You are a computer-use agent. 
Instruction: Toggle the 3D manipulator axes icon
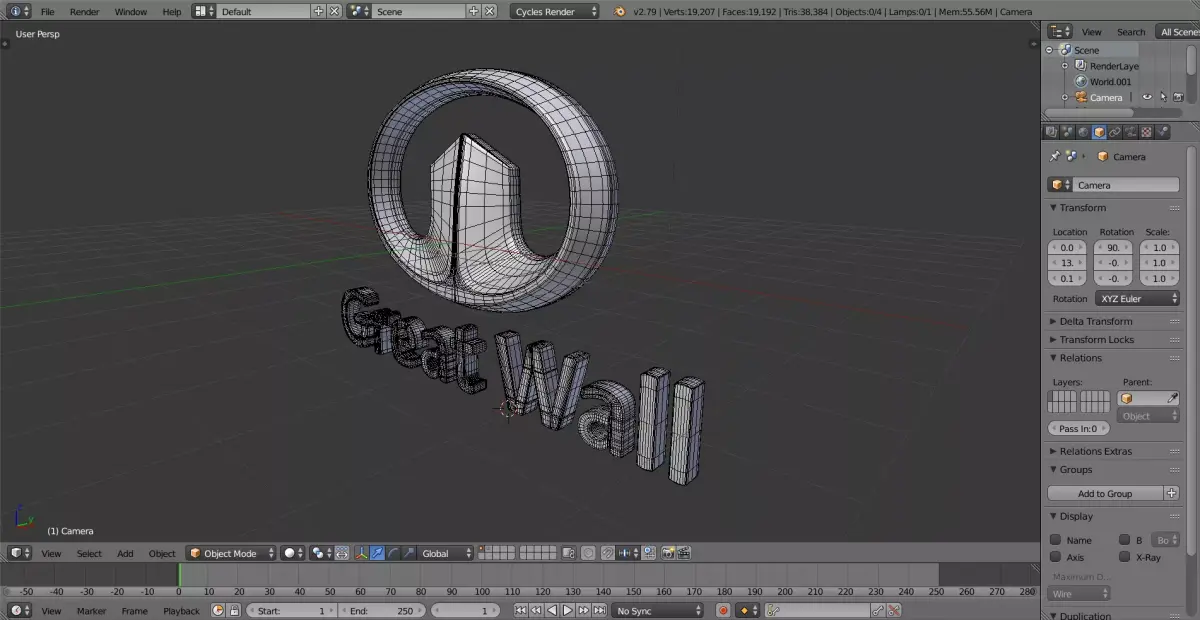pyautogui.click(x=361, y=553)
